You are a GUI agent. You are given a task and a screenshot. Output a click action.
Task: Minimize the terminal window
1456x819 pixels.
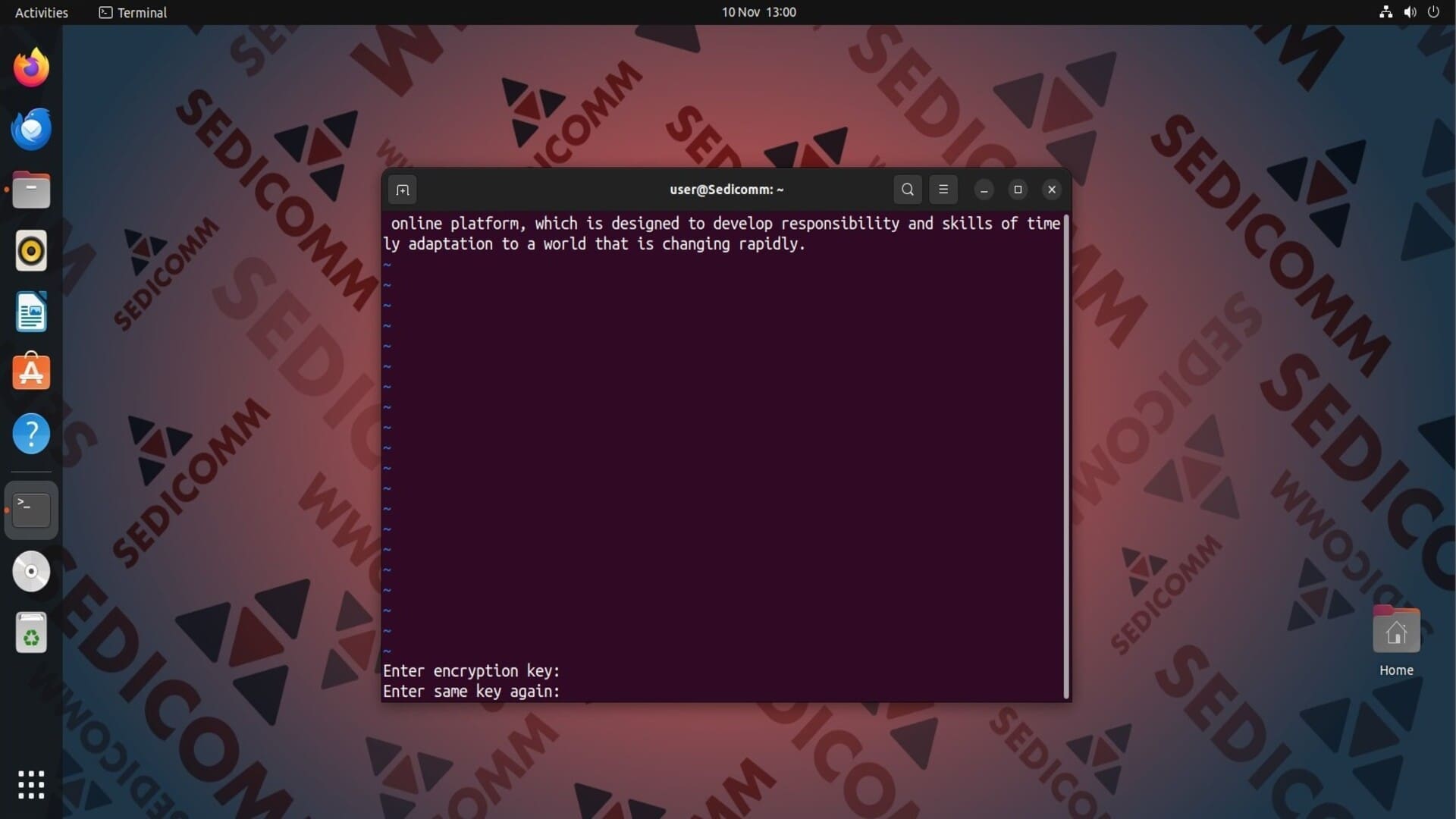coord(984,190)
